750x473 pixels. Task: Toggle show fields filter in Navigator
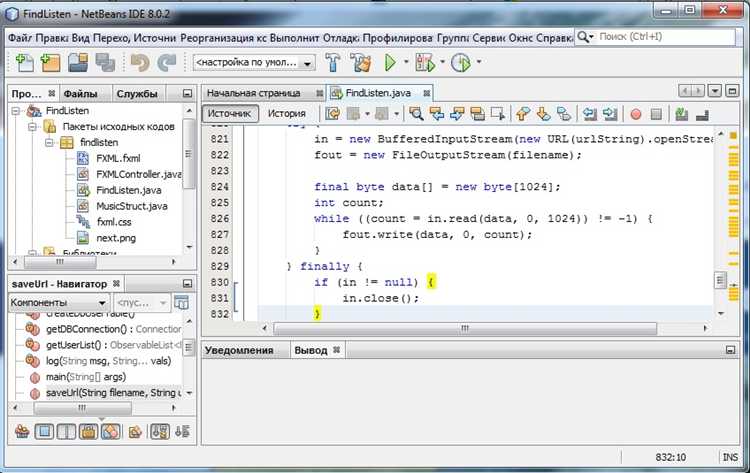45,432
